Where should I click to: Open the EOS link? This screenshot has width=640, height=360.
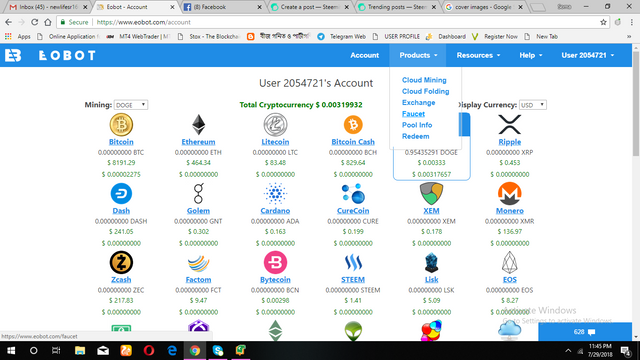510,280
